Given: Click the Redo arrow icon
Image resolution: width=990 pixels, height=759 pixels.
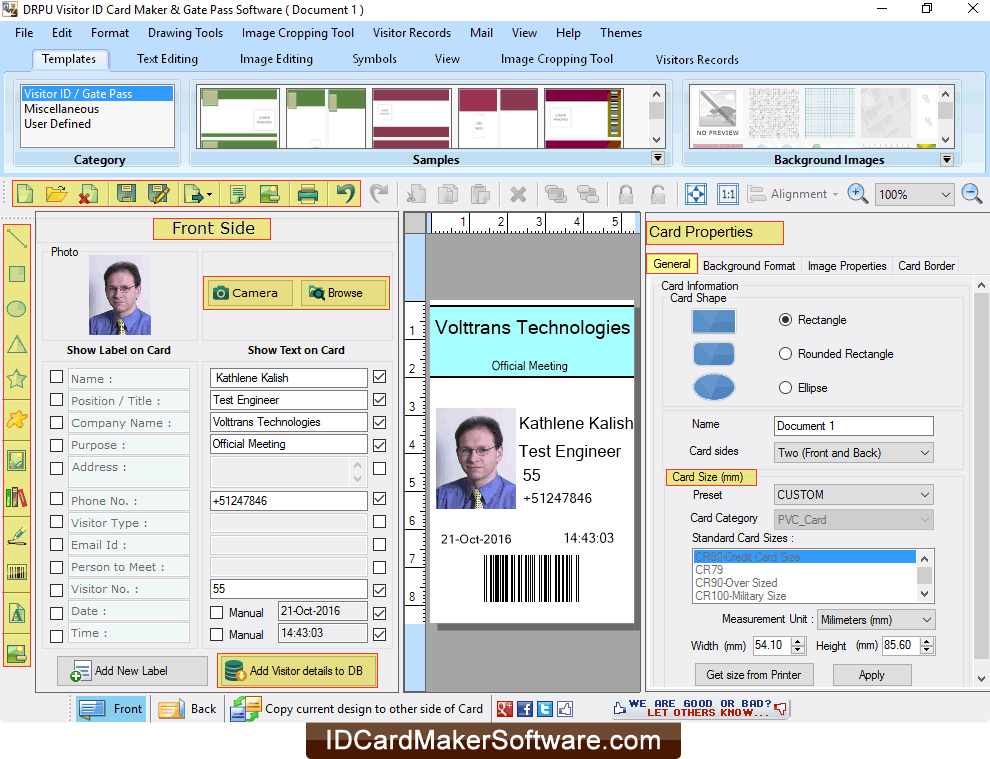Looking at the screenshot, I should click(x=379, y=194).
